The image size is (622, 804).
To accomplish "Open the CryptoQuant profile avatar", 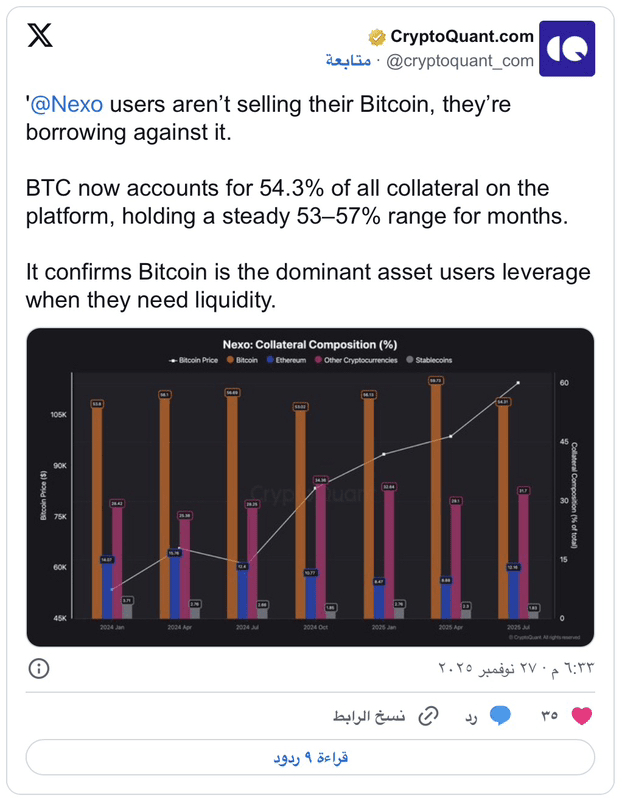I will tap(567, 49).
